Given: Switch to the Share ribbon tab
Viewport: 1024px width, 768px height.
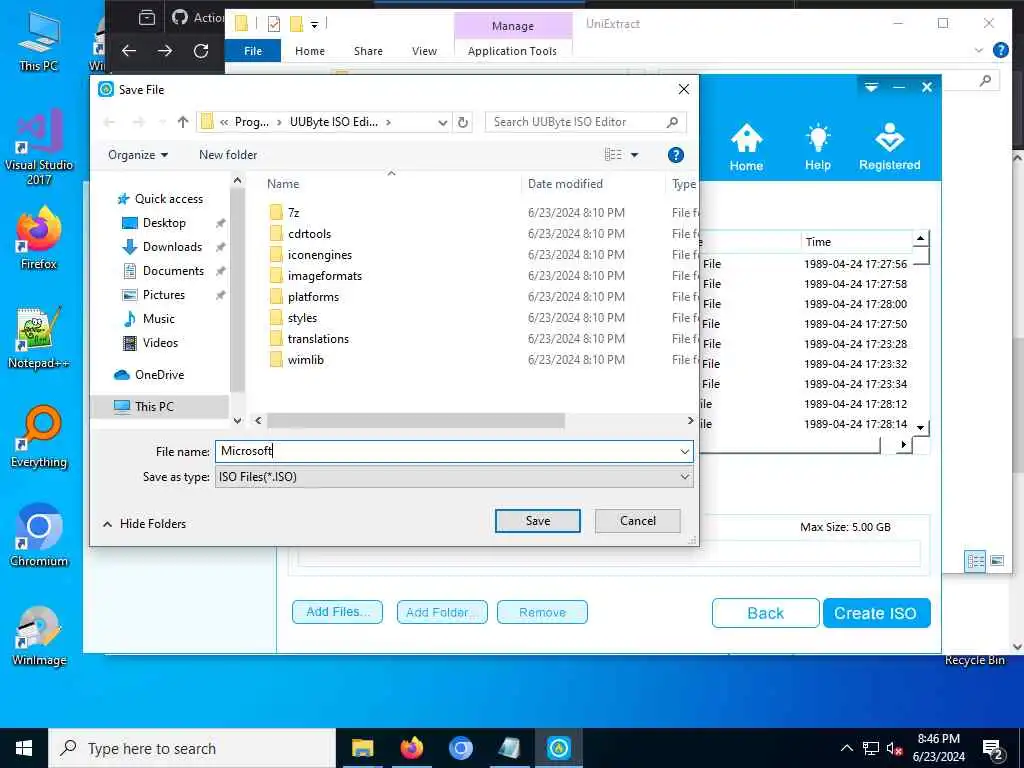Looking at the screenshot, I should pos(368,51).
